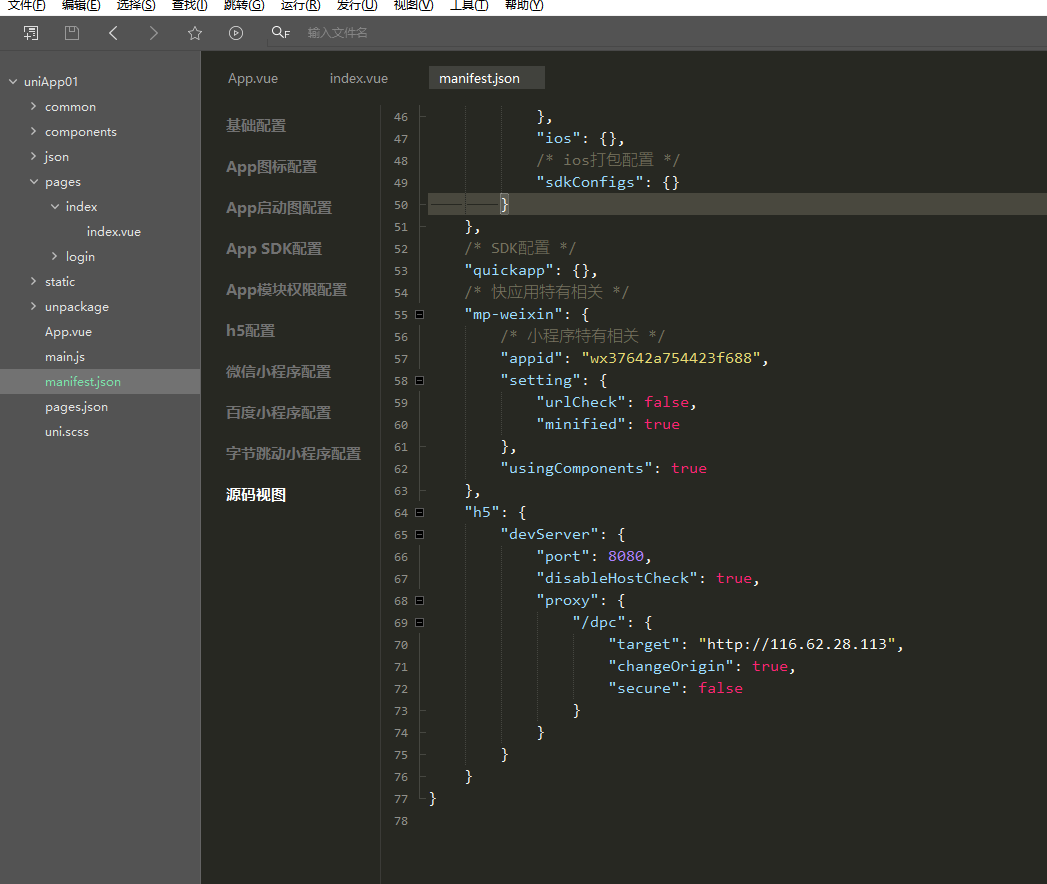Click the file search magnifier icon
Viewport: 1047px width, 884px height.
pyautogui.click(x=280, y=33)
